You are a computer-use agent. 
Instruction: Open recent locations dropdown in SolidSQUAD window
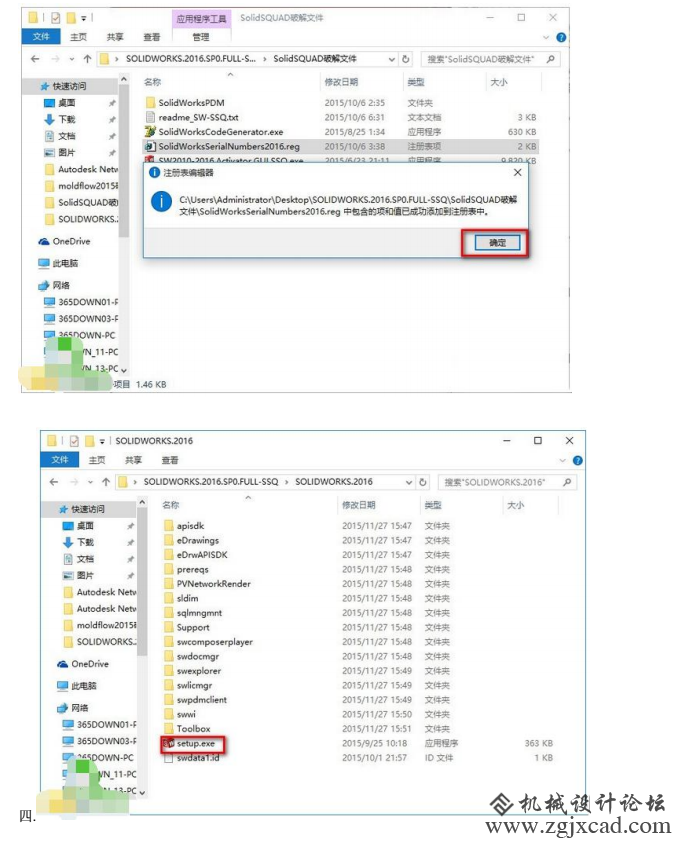(x=72, y=59)
